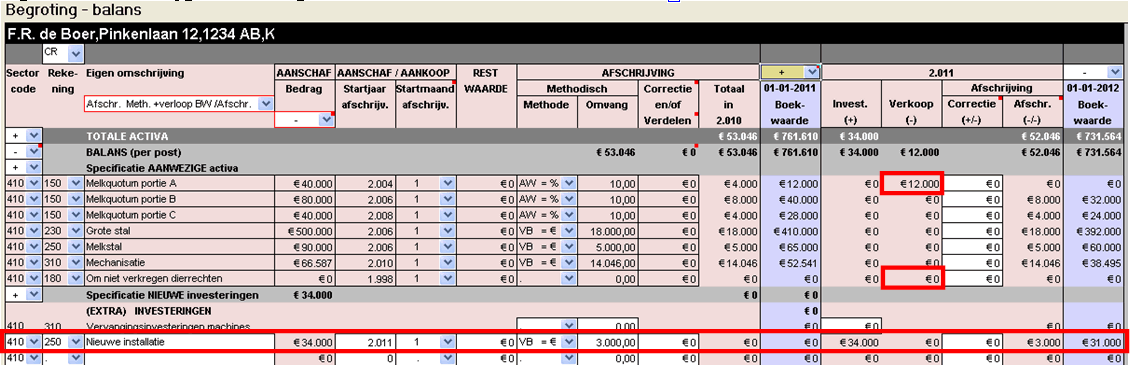Open the yellow '+' dropdown above 01-01-2011
Image resolution: width=1130 pixels, height=368 pixels.
pos(813,72)
